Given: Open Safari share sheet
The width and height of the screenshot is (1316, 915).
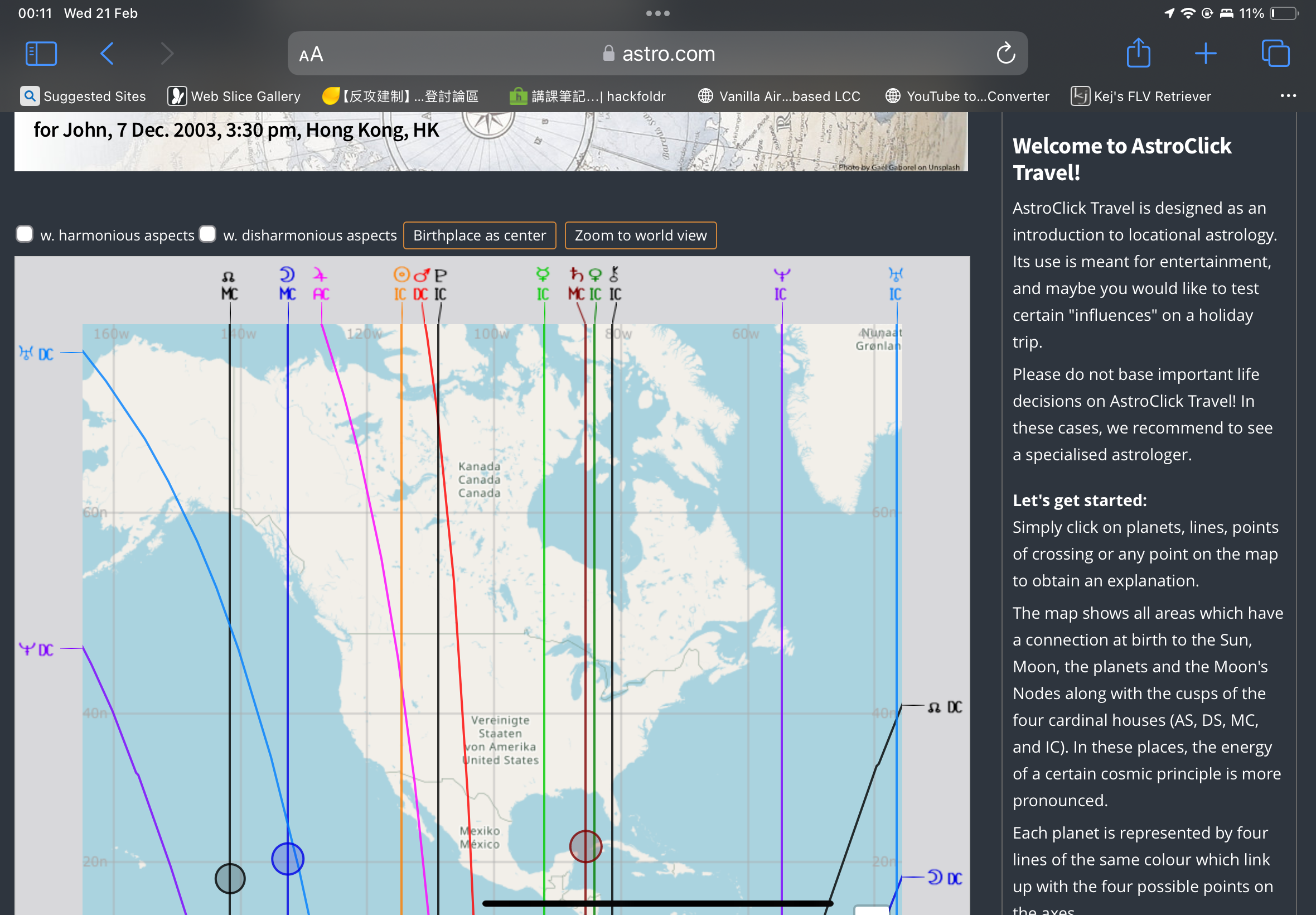Looking at the screenshot, I should point(1138,54).
